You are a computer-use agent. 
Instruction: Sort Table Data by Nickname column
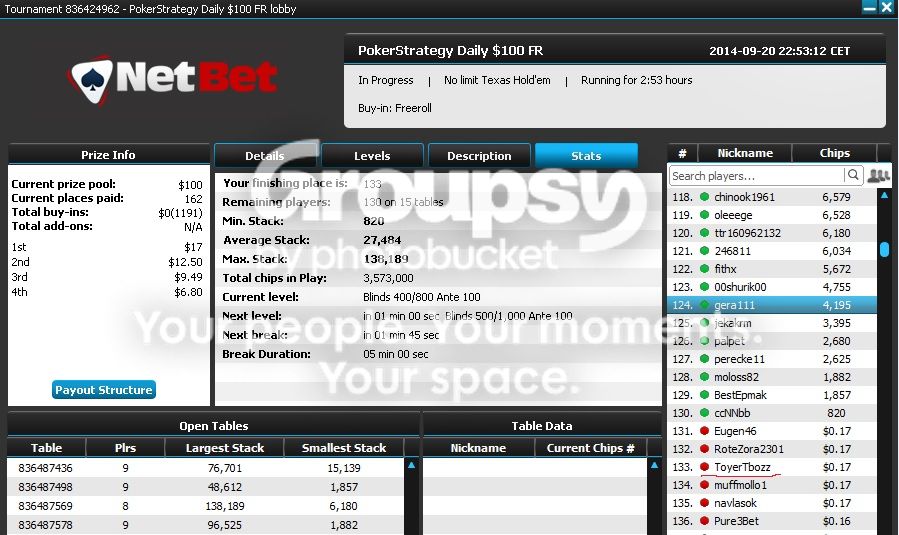(478, 448)
